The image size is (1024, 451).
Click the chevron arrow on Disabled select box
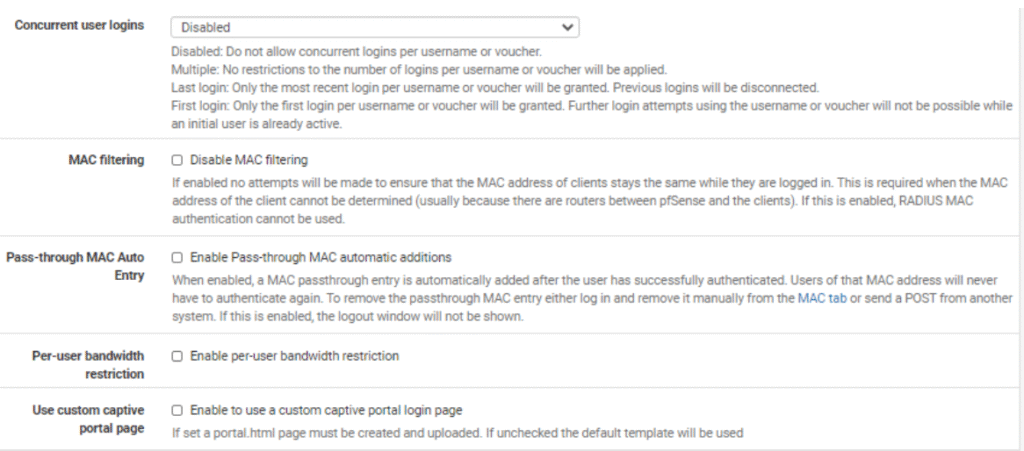pyautogui.click(x=568, y=27)
